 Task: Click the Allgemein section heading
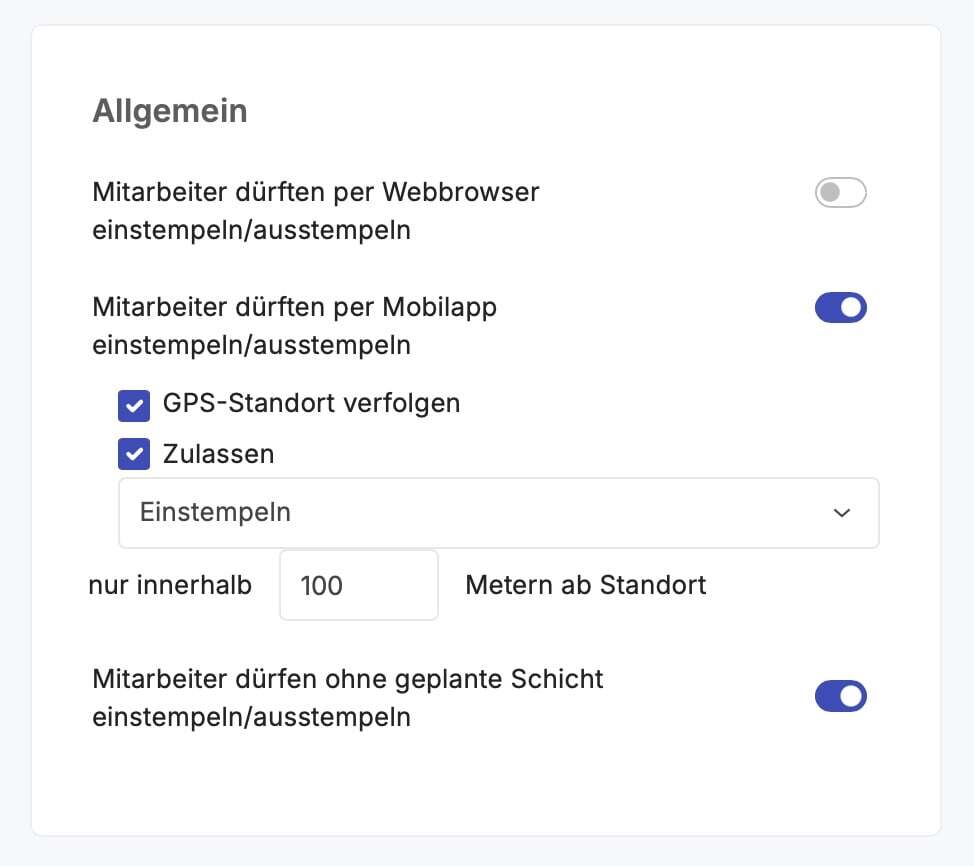(170, 111)
